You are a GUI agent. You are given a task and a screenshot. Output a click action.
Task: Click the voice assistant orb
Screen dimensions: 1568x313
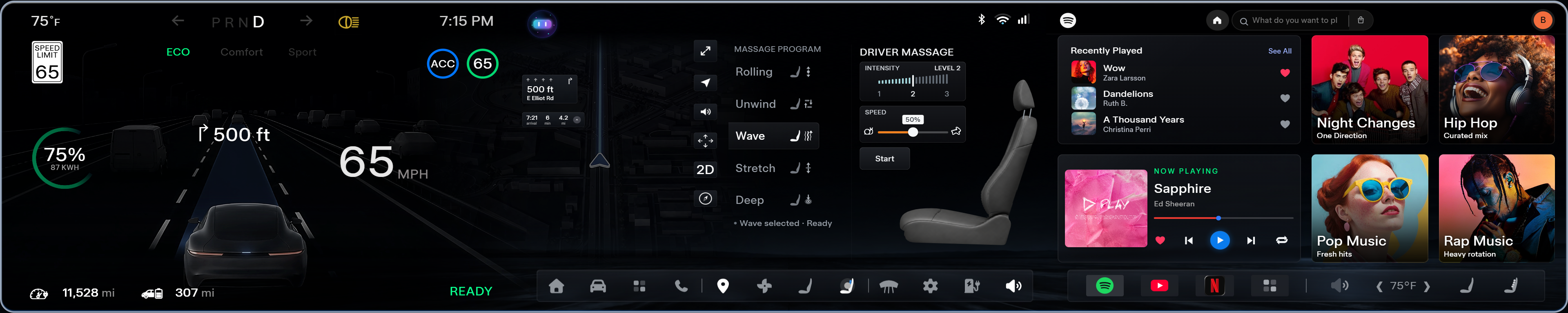pyautogui.click(x=542, y=25)
